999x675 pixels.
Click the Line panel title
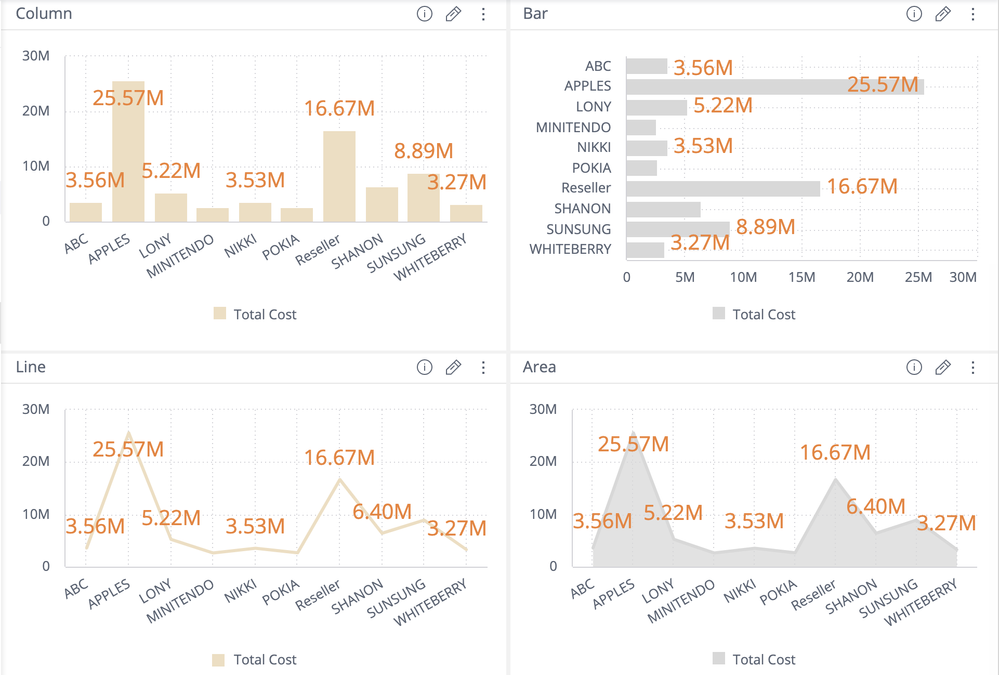point(31,367)
